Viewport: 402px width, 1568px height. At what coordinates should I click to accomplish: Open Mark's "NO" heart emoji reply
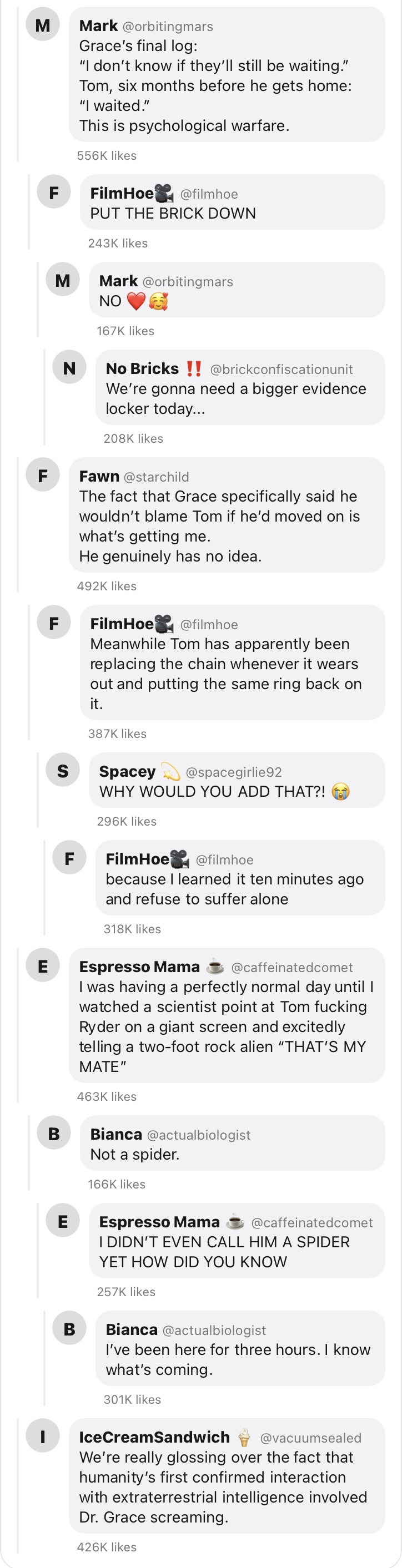[237, 290]
